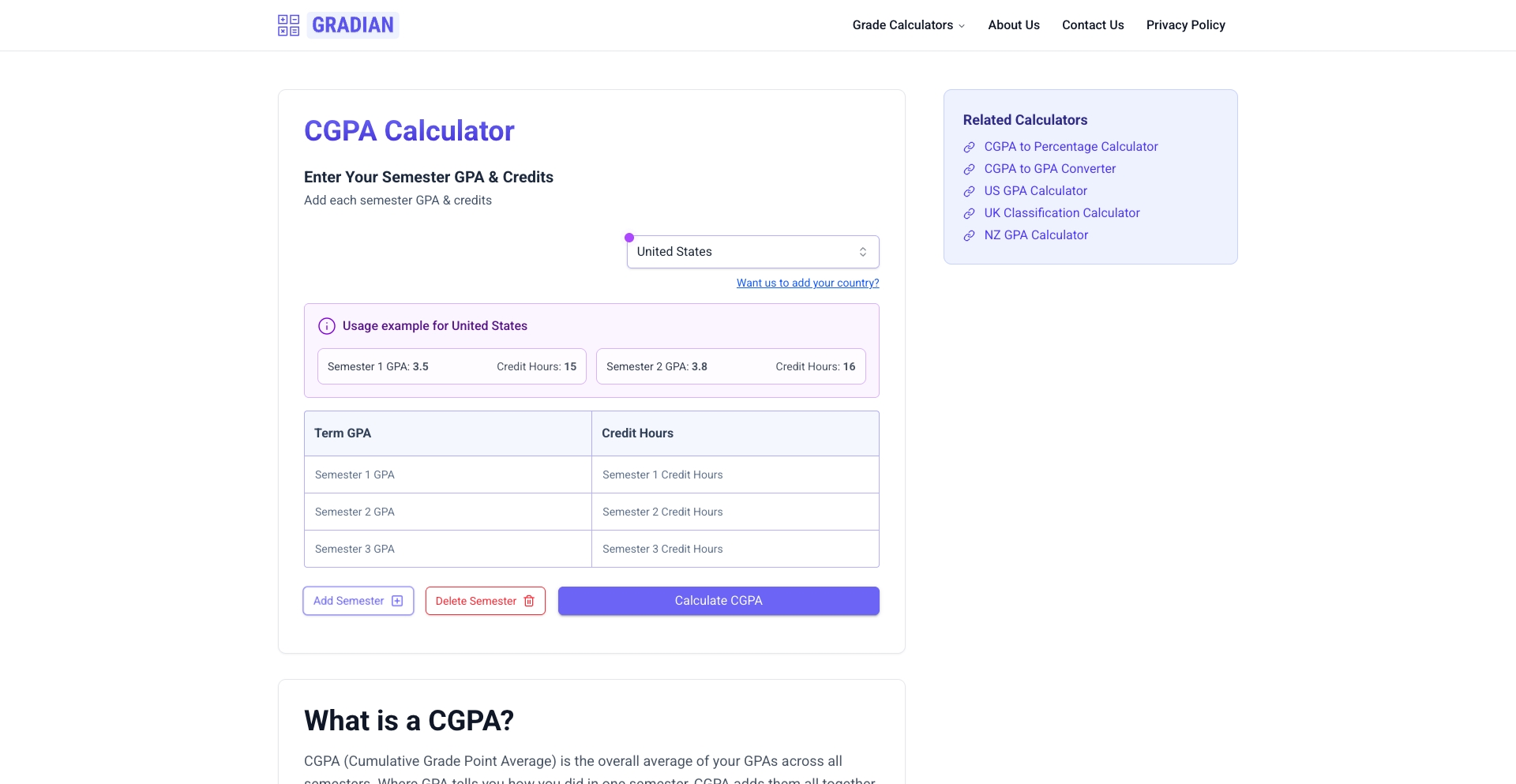Expand the Grade Calculators menu

908,24
